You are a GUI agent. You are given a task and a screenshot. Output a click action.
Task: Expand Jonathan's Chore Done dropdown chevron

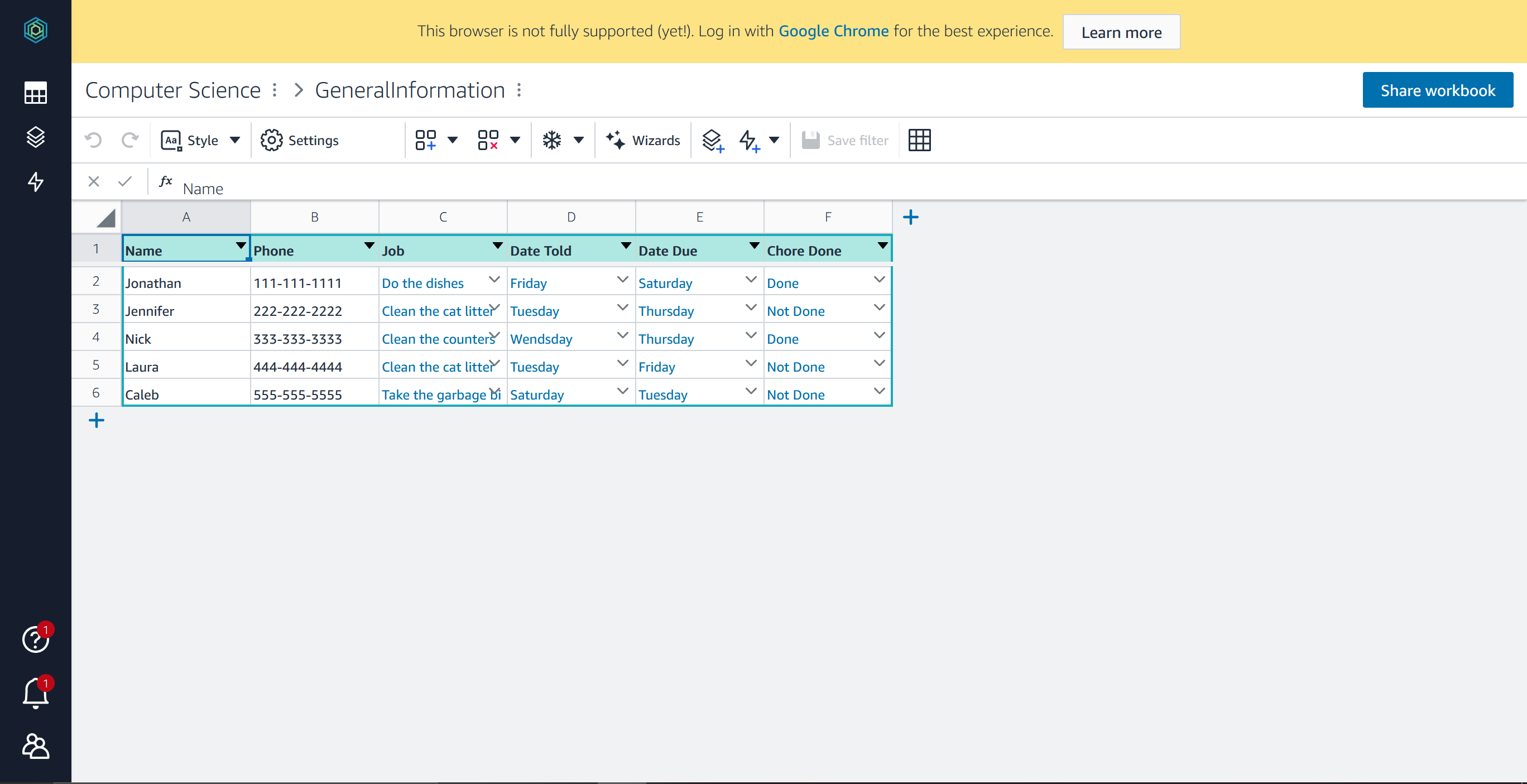(879, 280)
